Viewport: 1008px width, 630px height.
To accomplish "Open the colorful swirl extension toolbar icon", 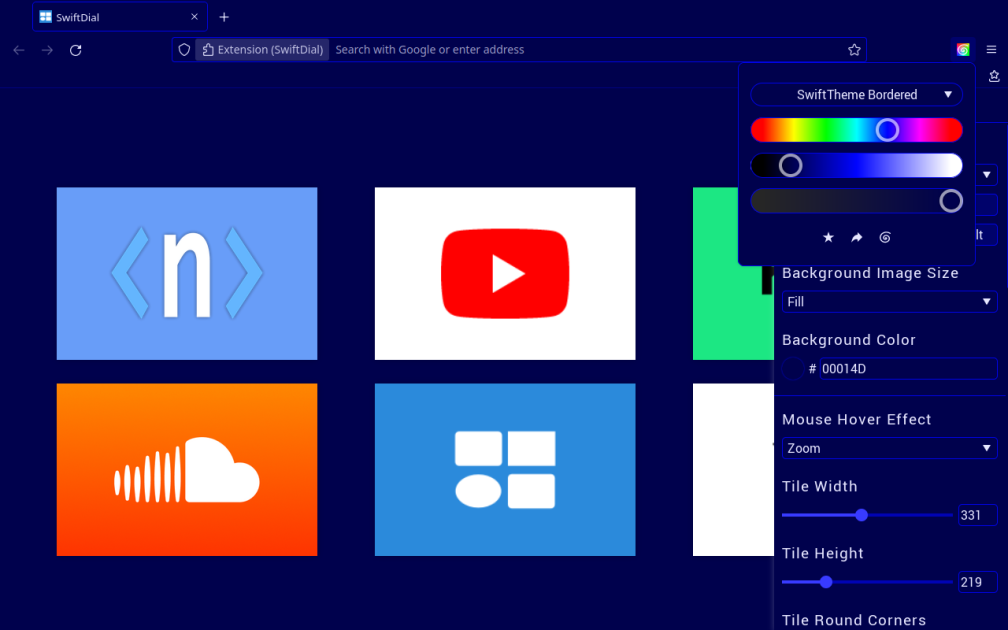I will 962,50.
